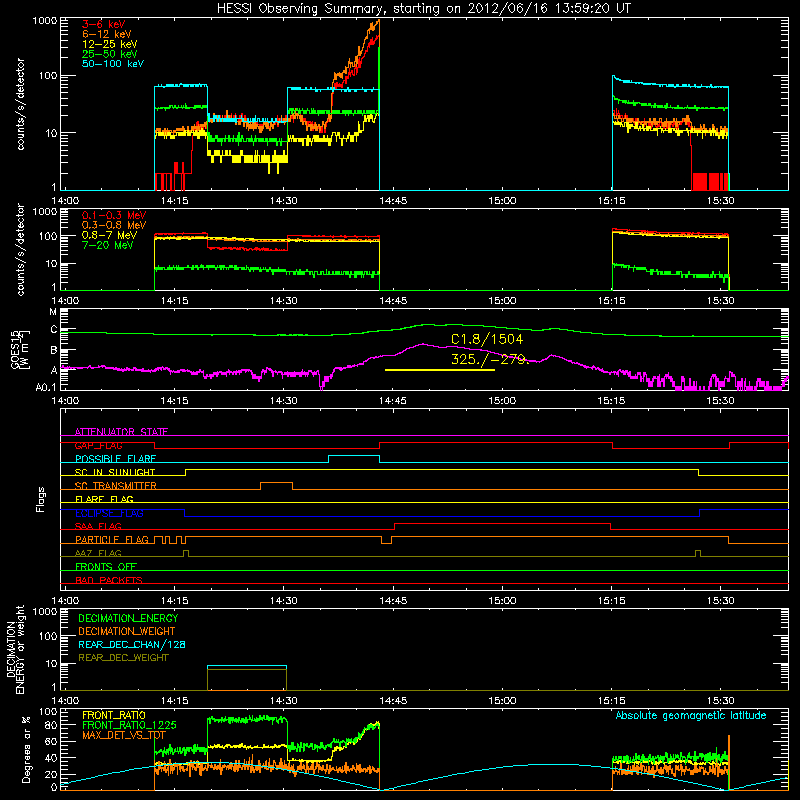This screenshot has width=800, height=800.
Task: Select the PARTICLE_FLAG label
Action: [x=112, y=540]
